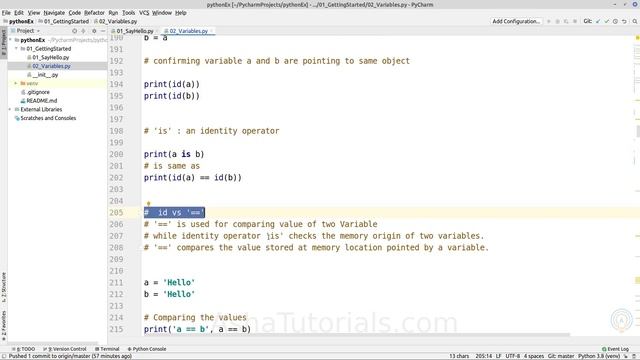Open Git history clock icon
Screen dimensions: 640x360
pos(616,21)
